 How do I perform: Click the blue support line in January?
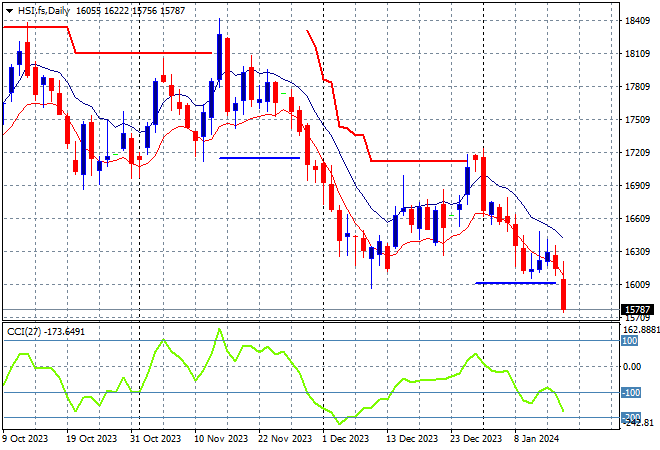pyautogui.click(x=515, y=283)
